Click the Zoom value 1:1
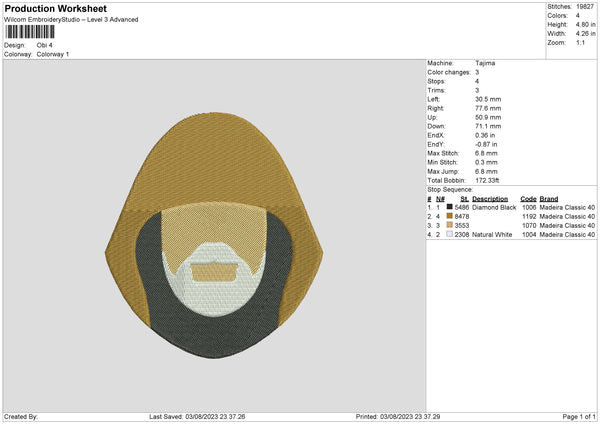Image resolution: width=600 pixels, height=424 pixels. pyautogui.click(x=582, y=45)
